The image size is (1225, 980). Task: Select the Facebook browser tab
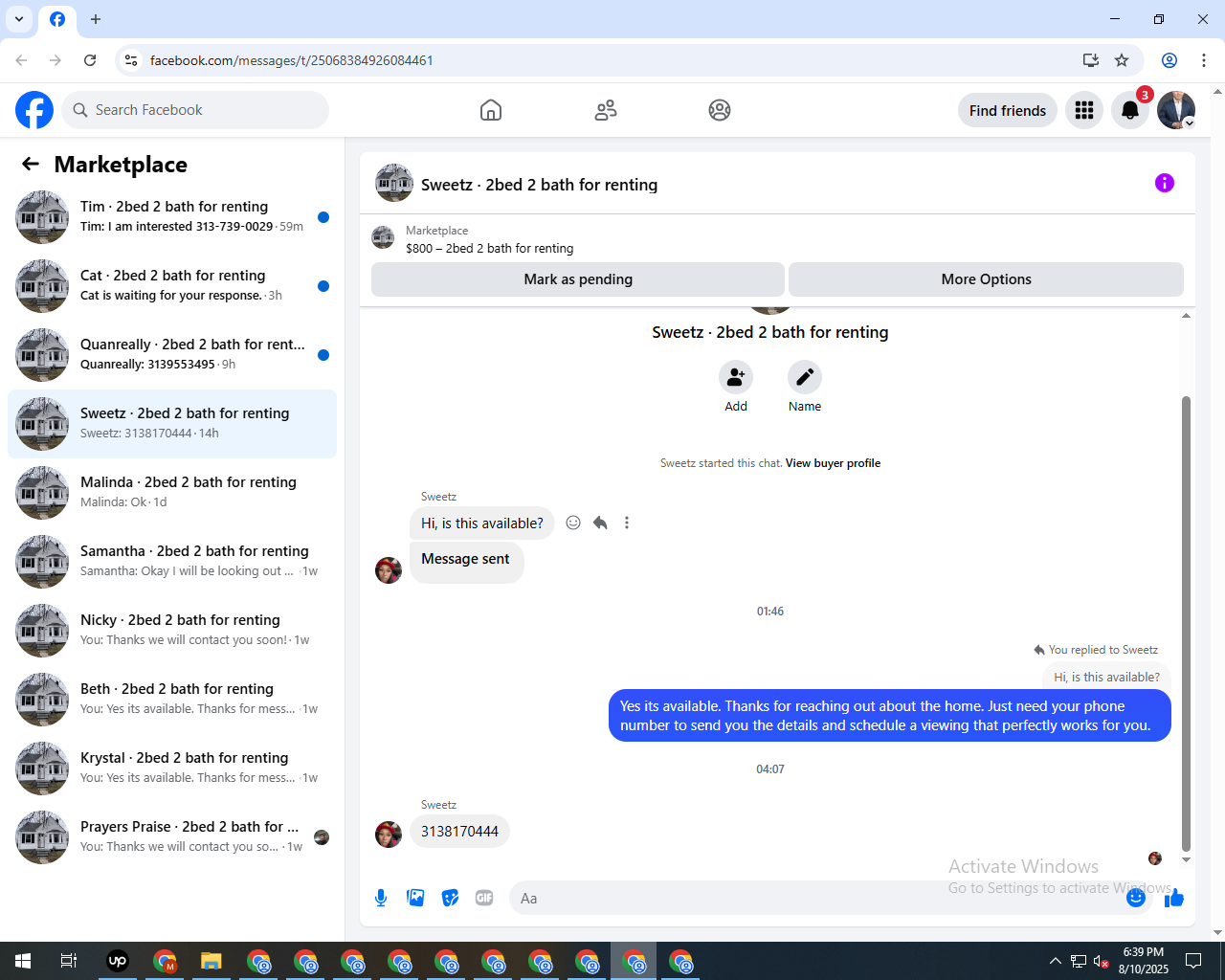tap(57, 19)
